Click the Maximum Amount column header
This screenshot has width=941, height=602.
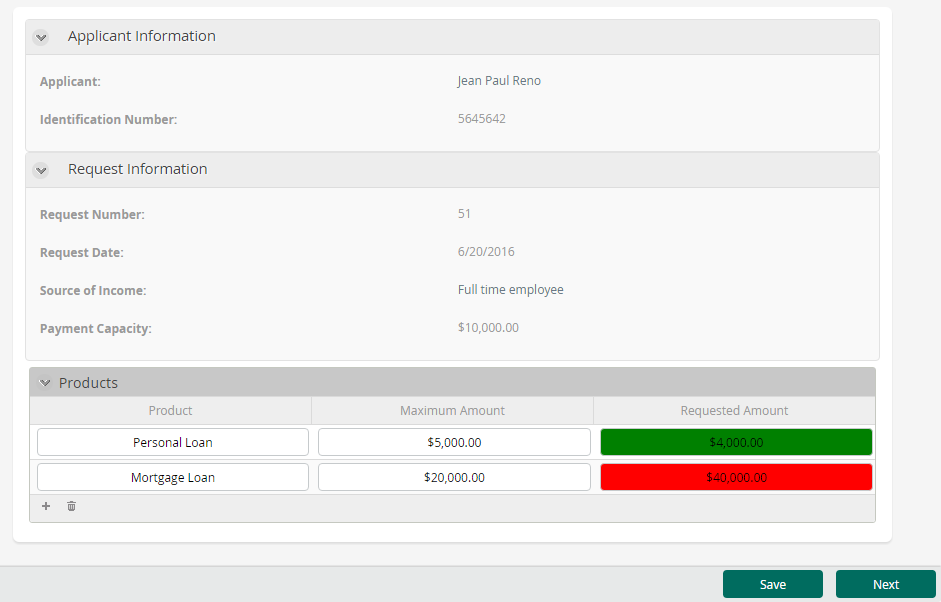point(452,411)
